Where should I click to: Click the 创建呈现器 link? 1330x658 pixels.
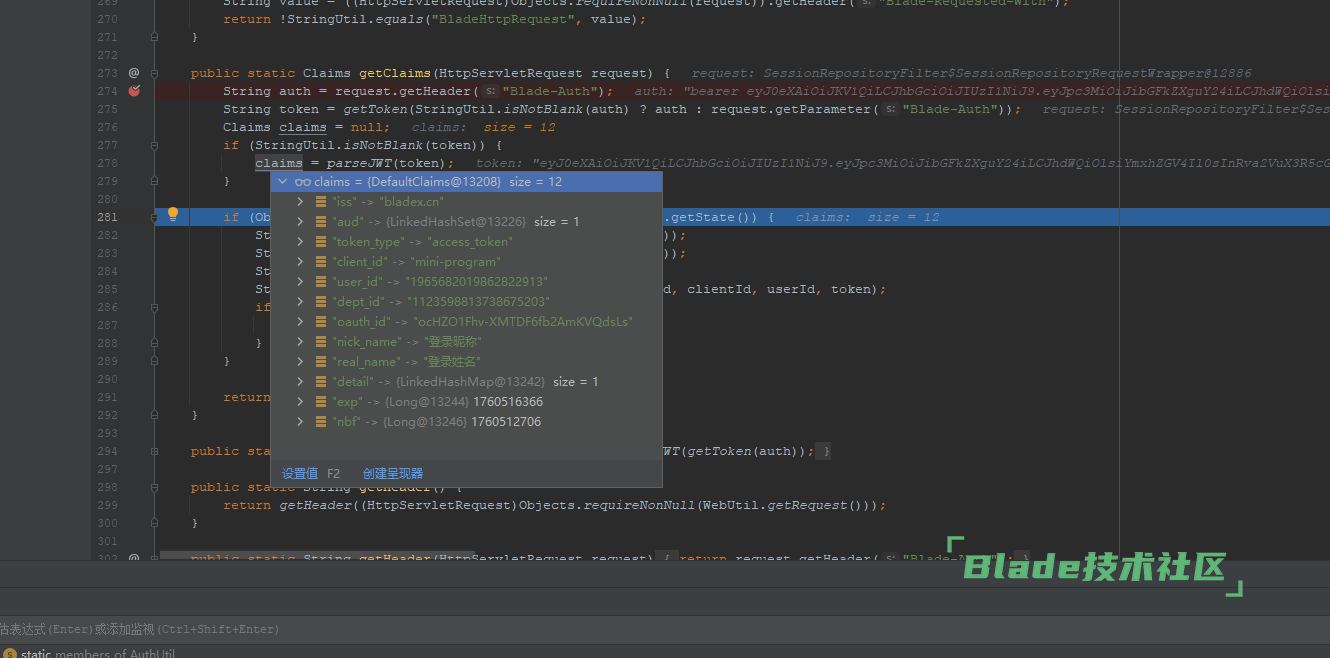pyautogui.click(x=393, y=474)
